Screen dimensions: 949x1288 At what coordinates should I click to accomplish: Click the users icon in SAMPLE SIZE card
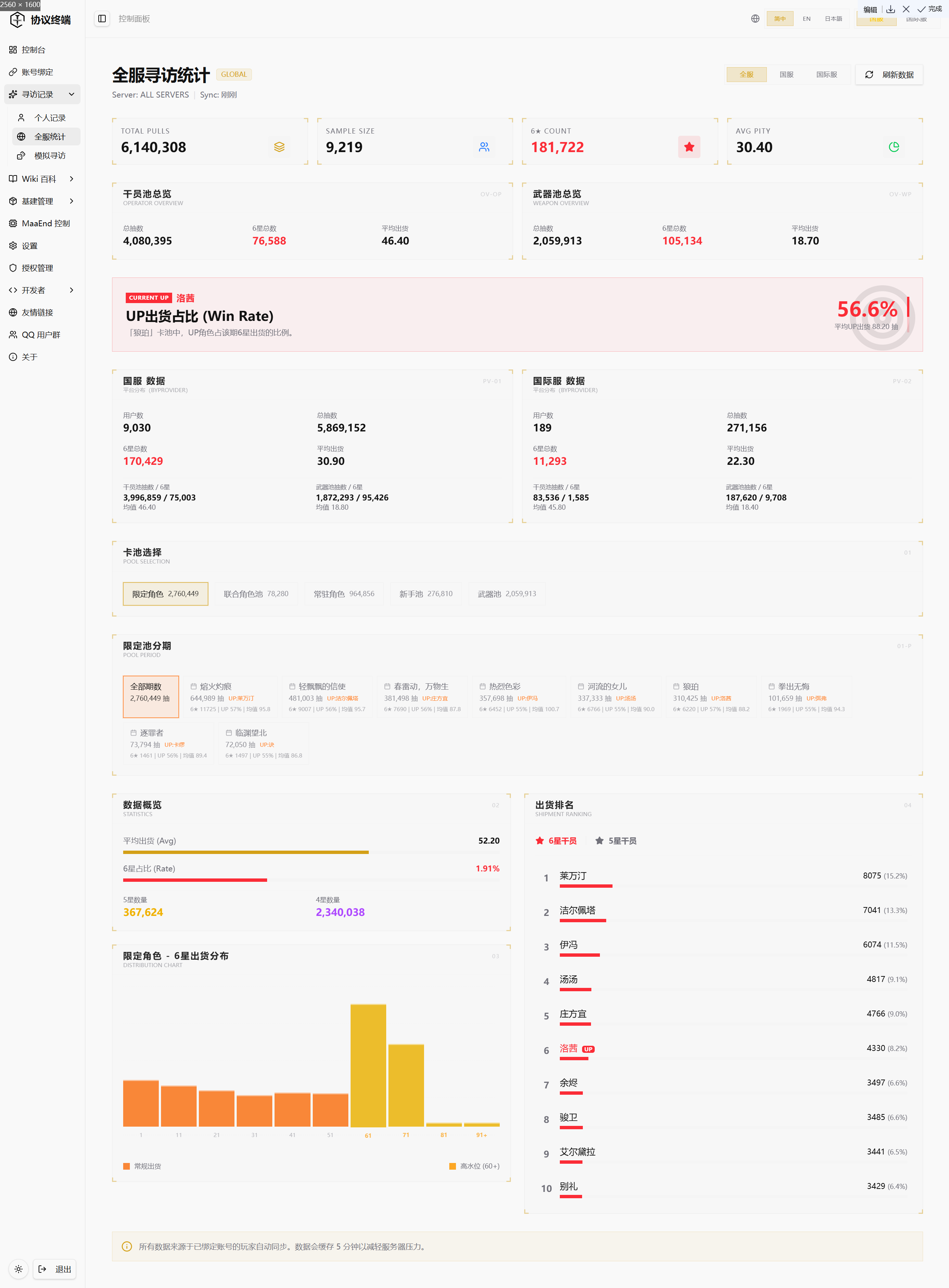click(484, 147)
